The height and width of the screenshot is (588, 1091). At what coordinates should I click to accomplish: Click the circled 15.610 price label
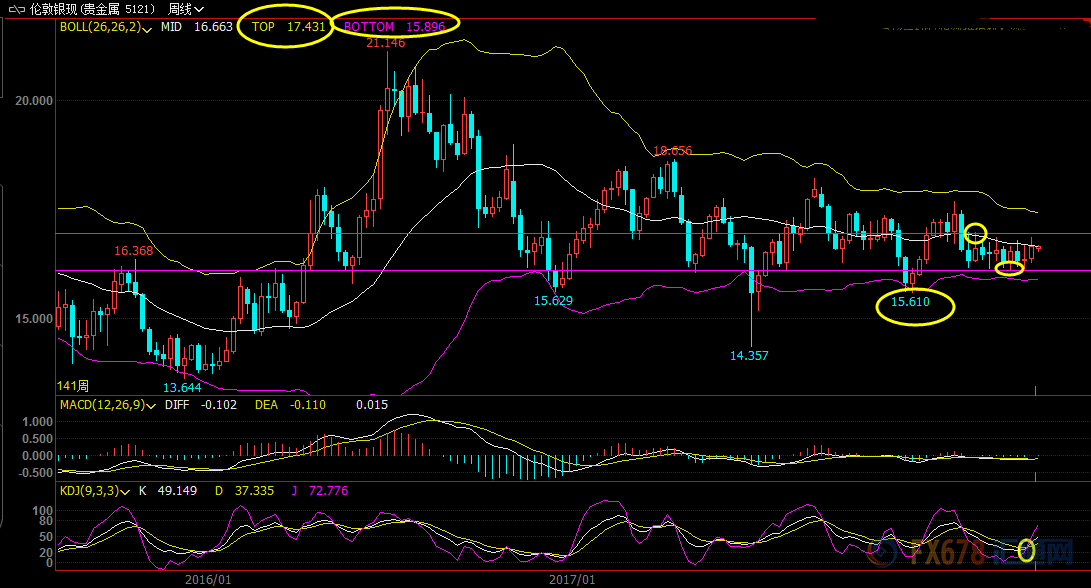point(915,301)
